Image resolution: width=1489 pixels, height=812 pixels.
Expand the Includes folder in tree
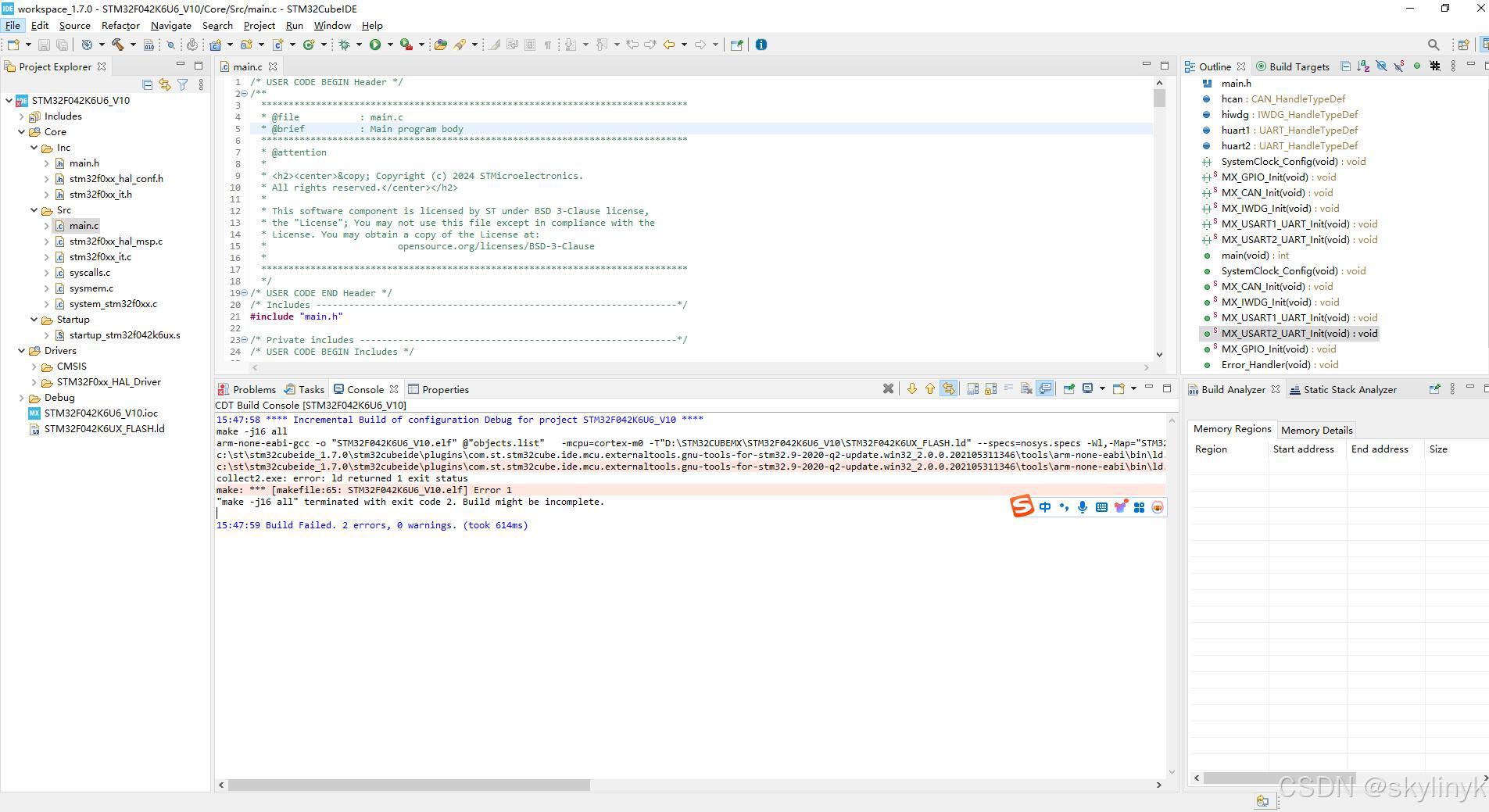coord(21,116)
